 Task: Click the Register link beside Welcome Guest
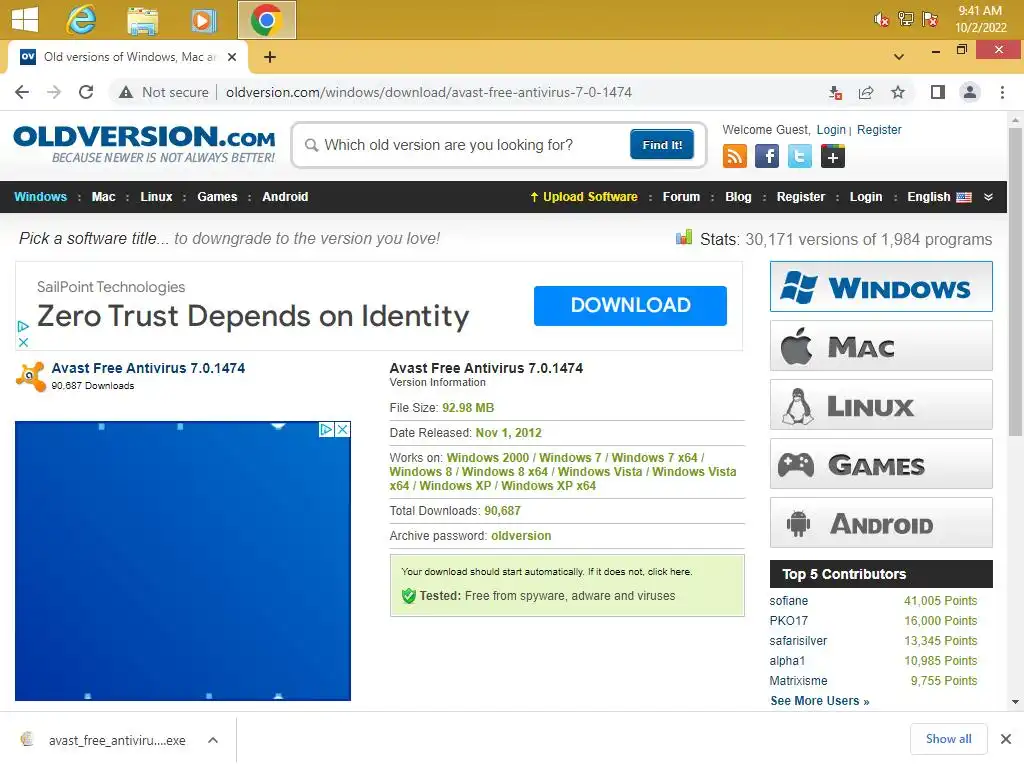pyautogui.click(x=879, y=129)
